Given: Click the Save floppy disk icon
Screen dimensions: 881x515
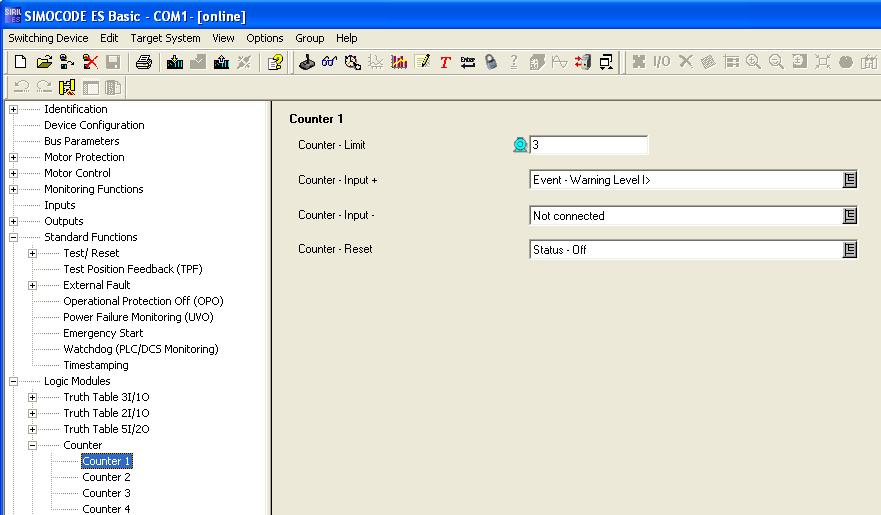Looking at the screenshot, I should (113, 62).
